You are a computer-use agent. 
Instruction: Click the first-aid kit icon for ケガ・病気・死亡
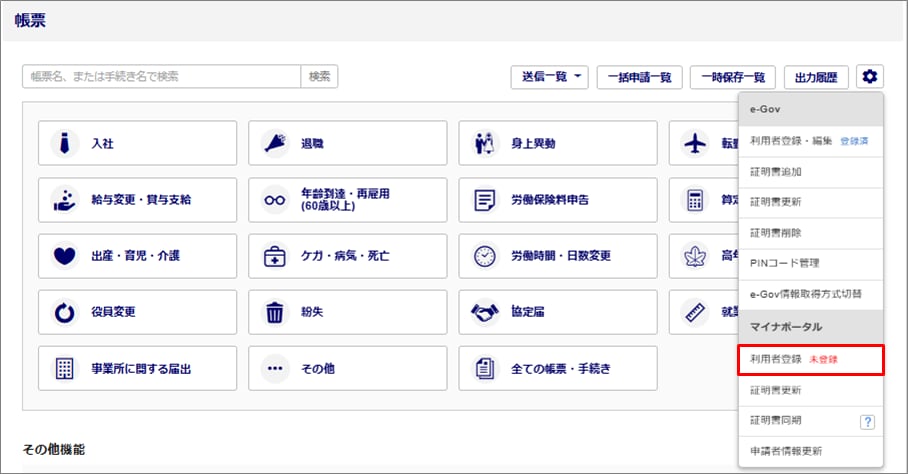point(275,256)
